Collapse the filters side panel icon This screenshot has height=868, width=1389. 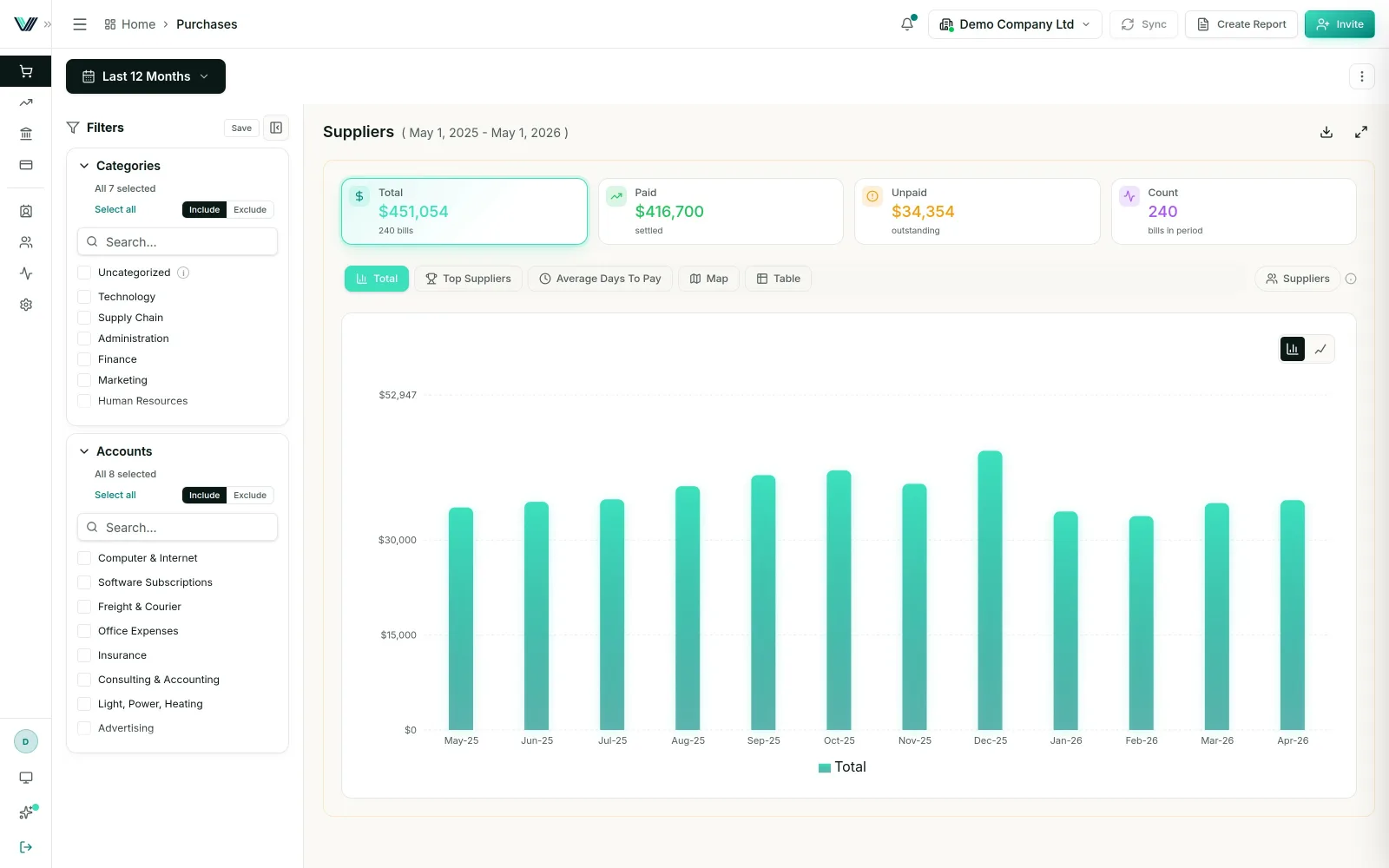[x=276, y=128]
